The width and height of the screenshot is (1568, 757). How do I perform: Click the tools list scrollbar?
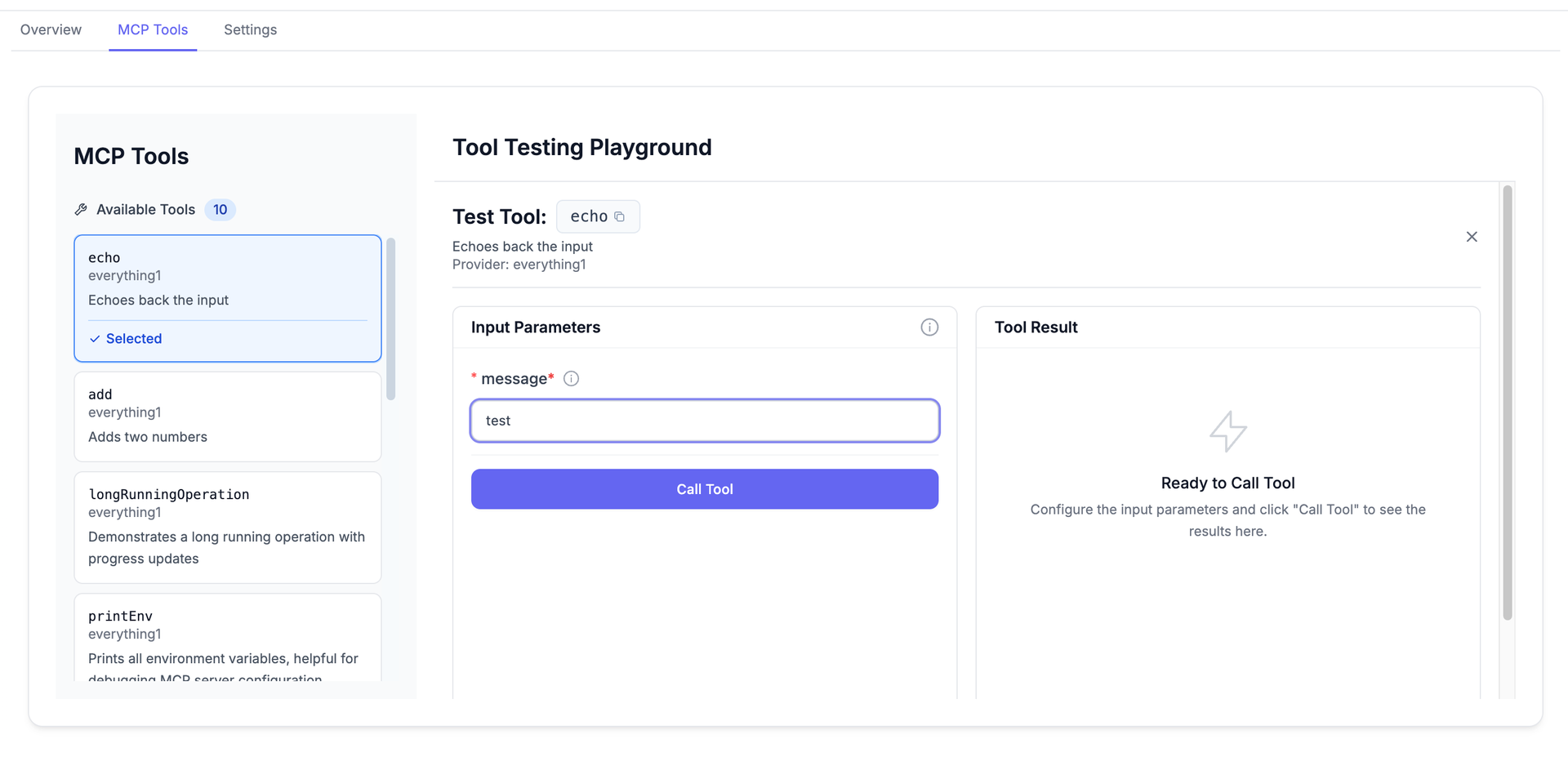click(391, 318)
